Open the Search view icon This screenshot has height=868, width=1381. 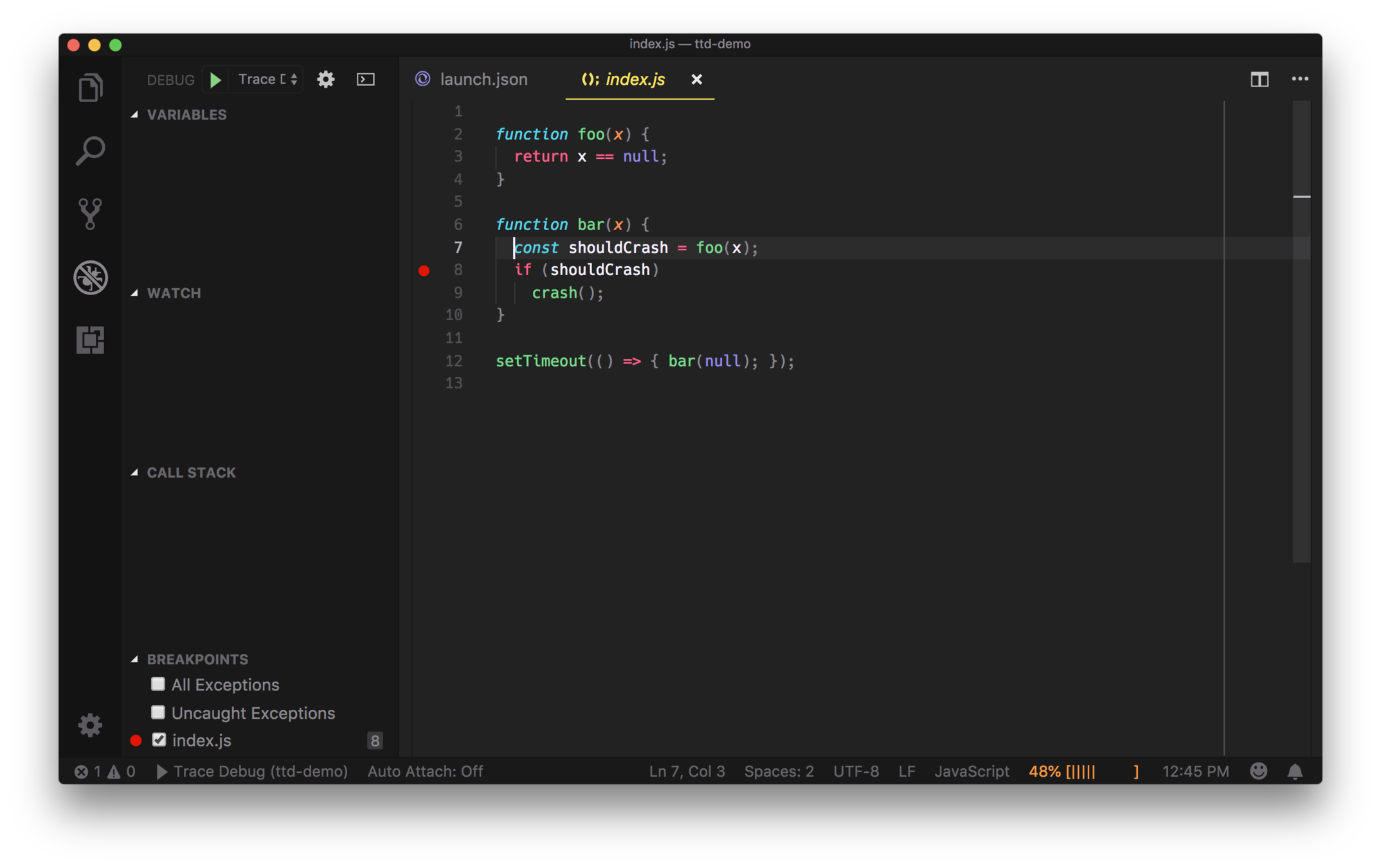pos(90,151)
